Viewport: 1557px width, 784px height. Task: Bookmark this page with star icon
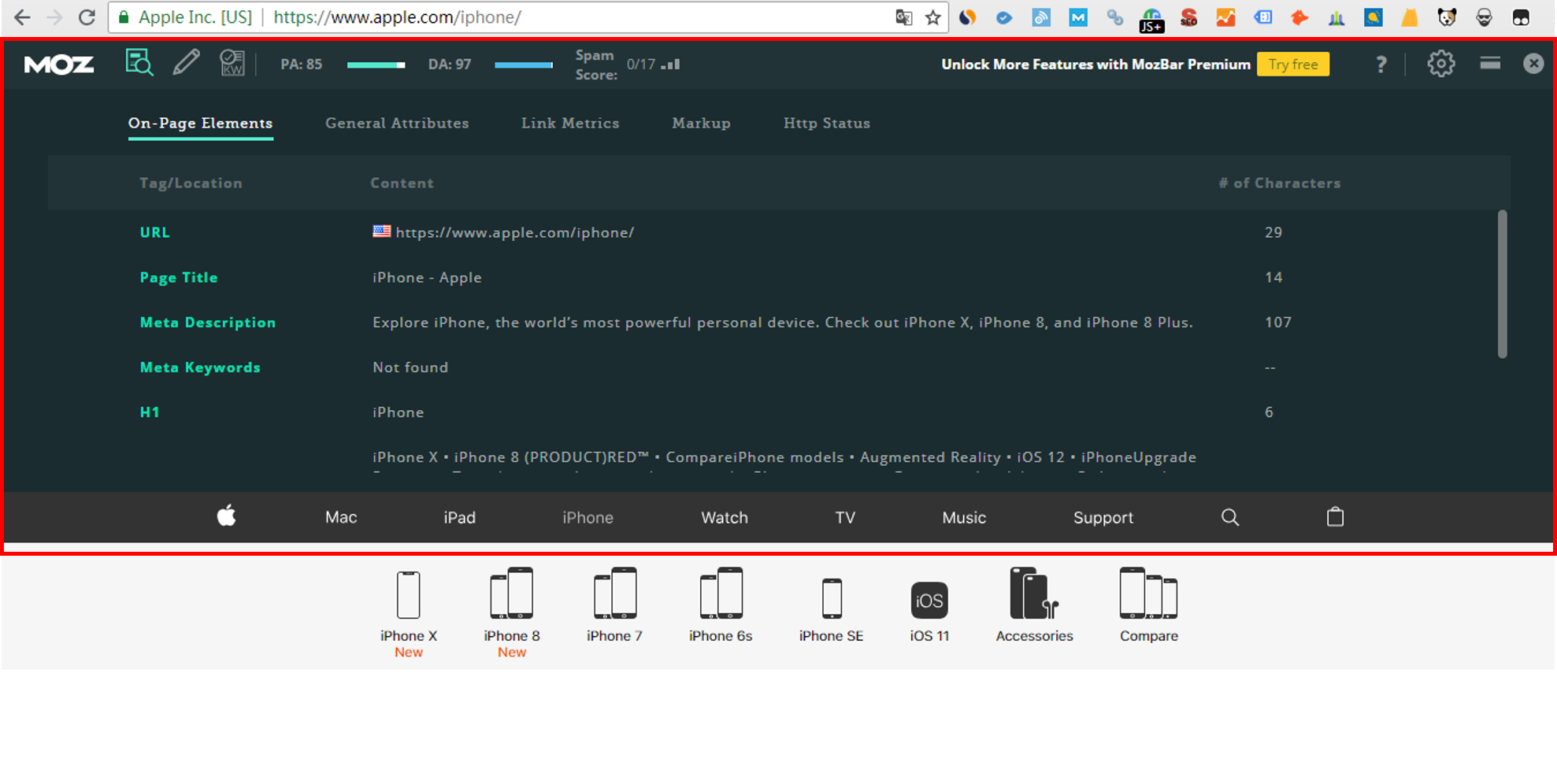933,17
